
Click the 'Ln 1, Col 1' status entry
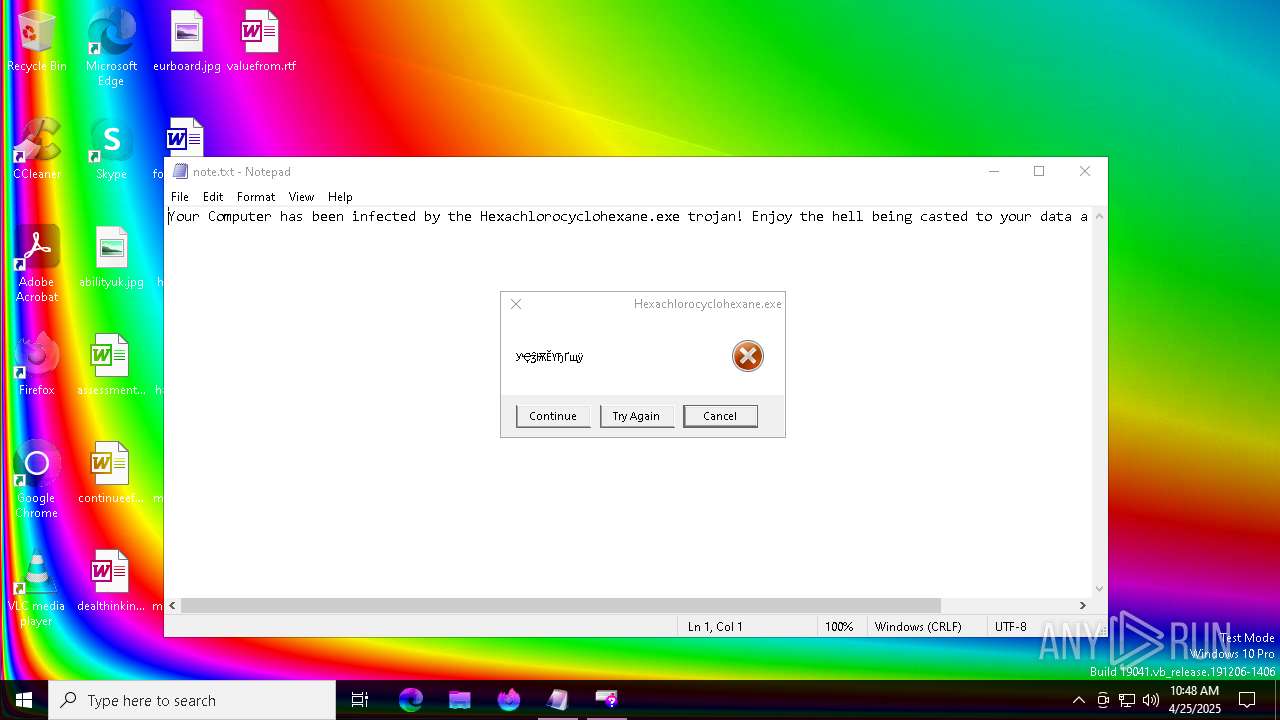[x=715, y=627]
